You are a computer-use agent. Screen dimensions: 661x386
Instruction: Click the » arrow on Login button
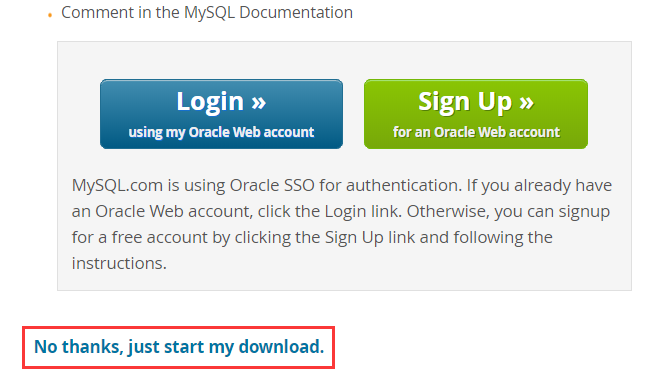[259, 102]
